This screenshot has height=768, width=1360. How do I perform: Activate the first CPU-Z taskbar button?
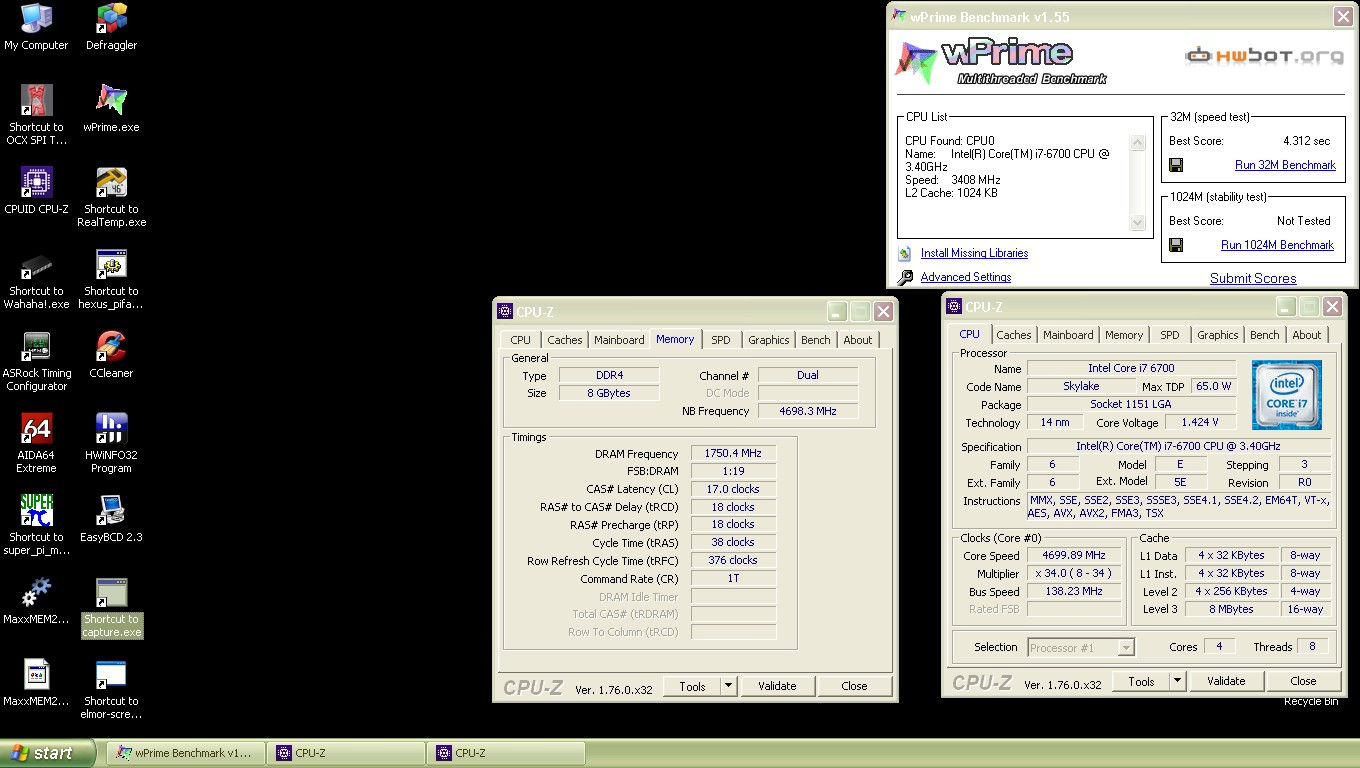pyautogui.click(x=348, y=753)
